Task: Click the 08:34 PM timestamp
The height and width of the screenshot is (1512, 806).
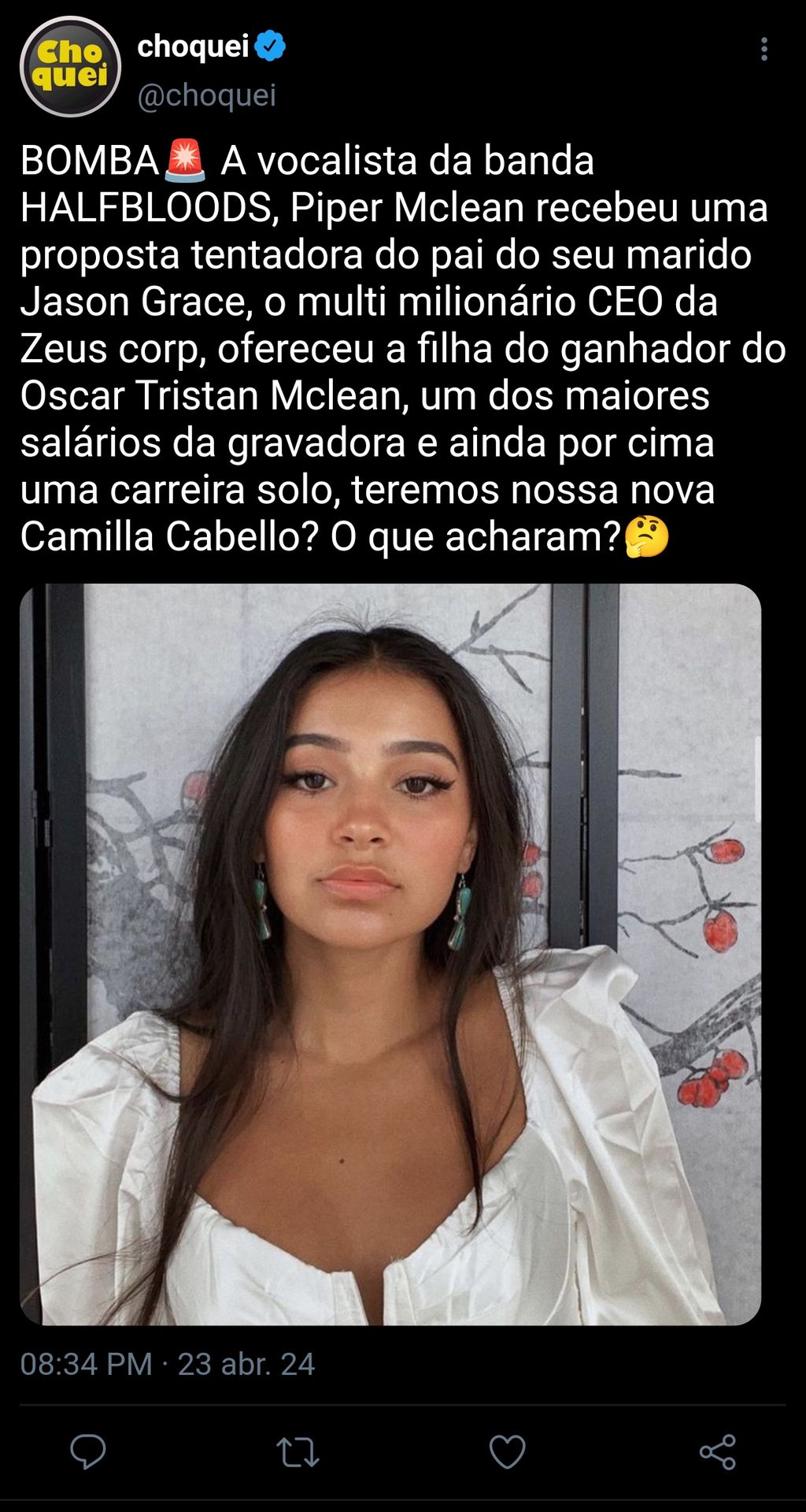Action: pos(87,1364)
